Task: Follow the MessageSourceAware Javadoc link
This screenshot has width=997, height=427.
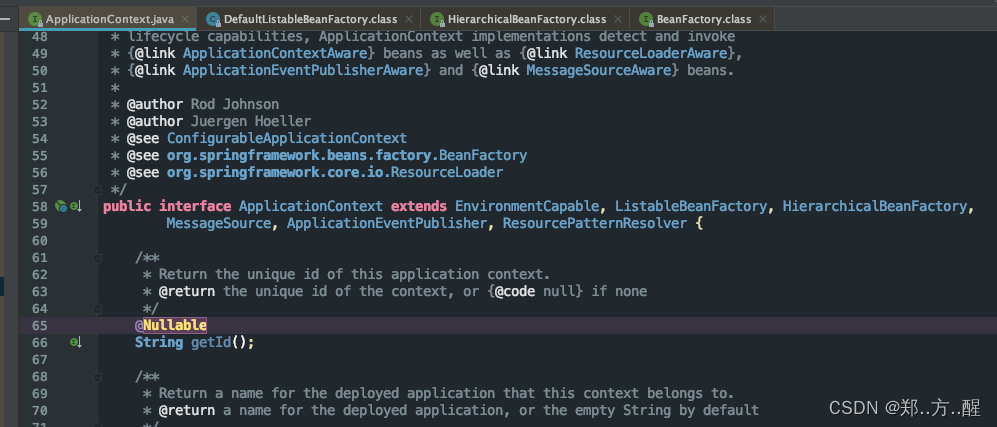Action: tap(598, 70)
